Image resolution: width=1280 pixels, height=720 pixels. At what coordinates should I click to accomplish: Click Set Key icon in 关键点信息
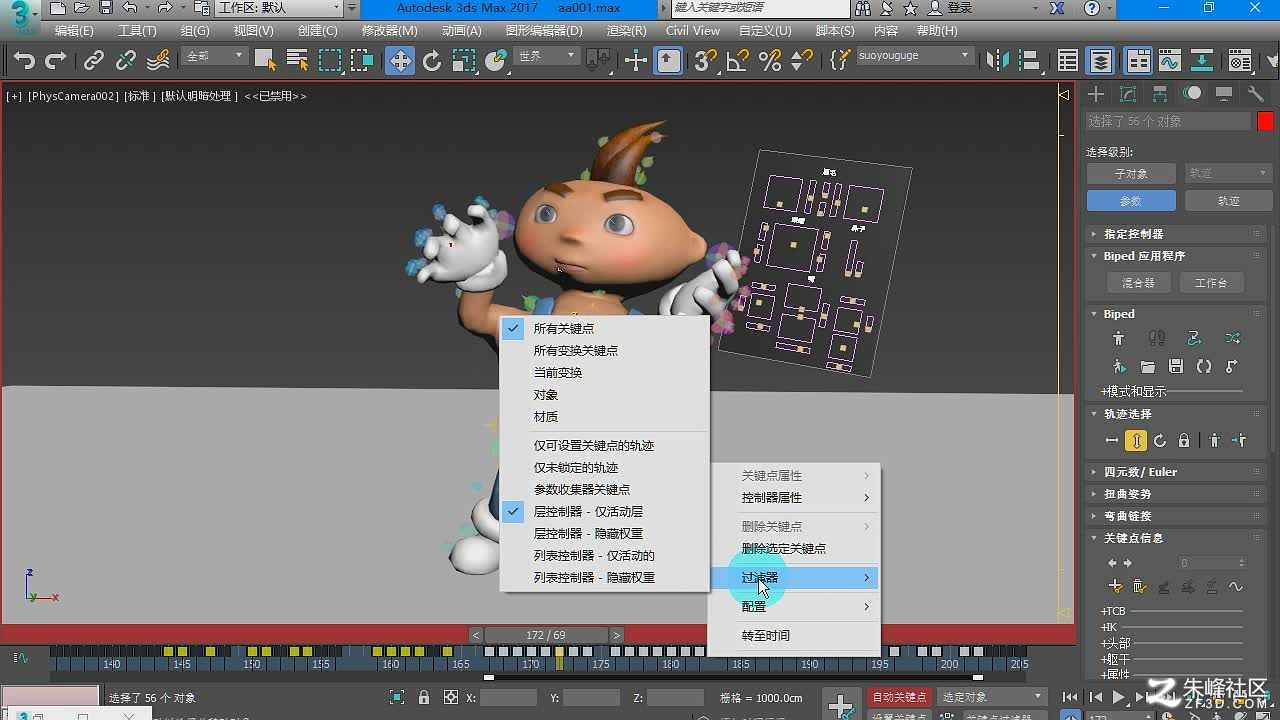tap(1116, 587)
